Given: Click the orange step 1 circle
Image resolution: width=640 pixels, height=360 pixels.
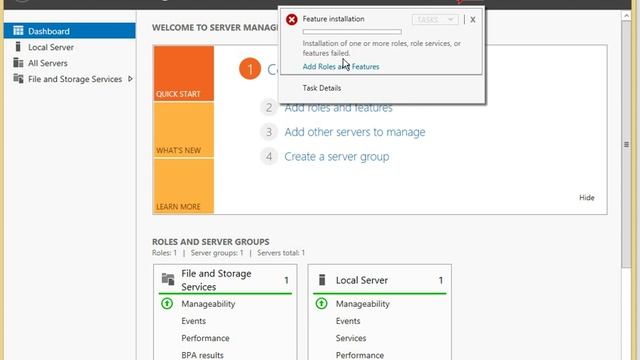Looking at the screenshot, I should click(x=250, y=69).
